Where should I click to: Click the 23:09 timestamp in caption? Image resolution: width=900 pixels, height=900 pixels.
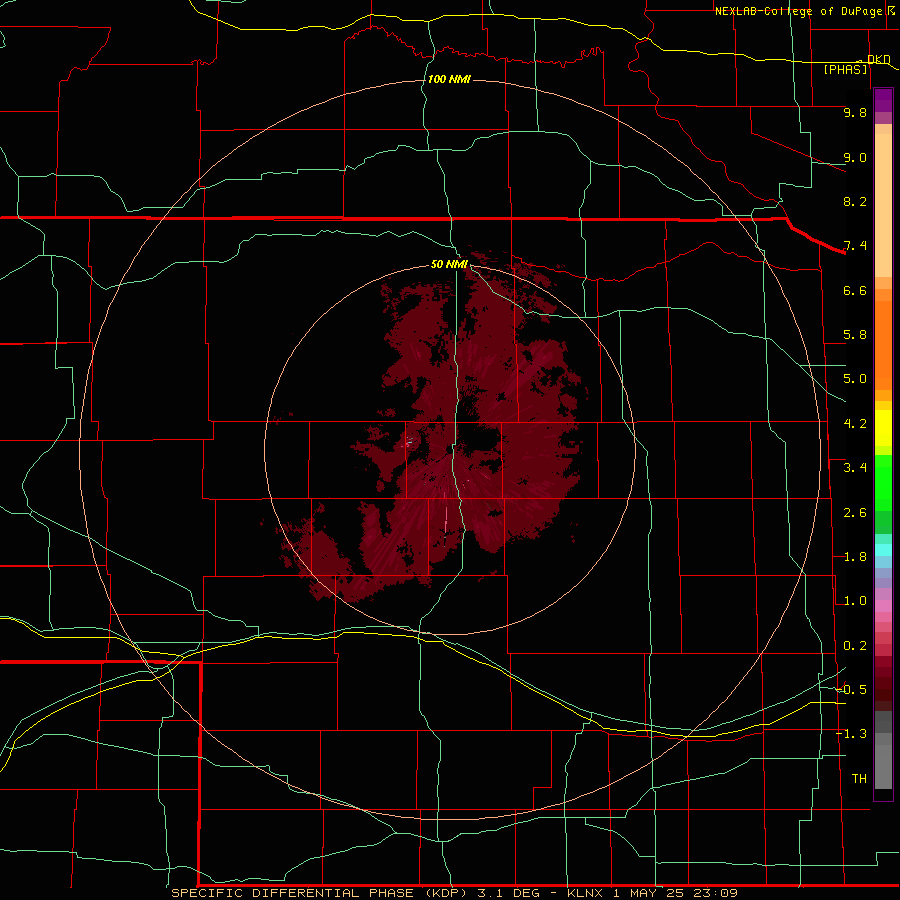tap(716, 893)
